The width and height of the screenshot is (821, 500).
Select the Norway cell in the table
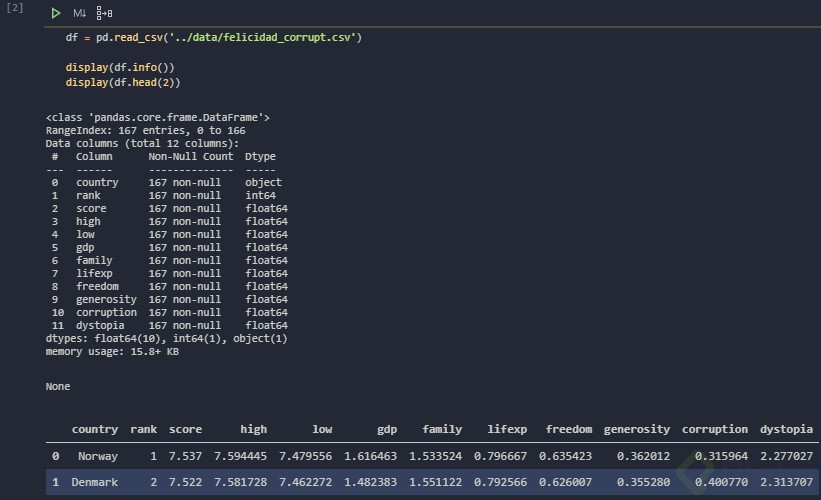coord(97,456)
